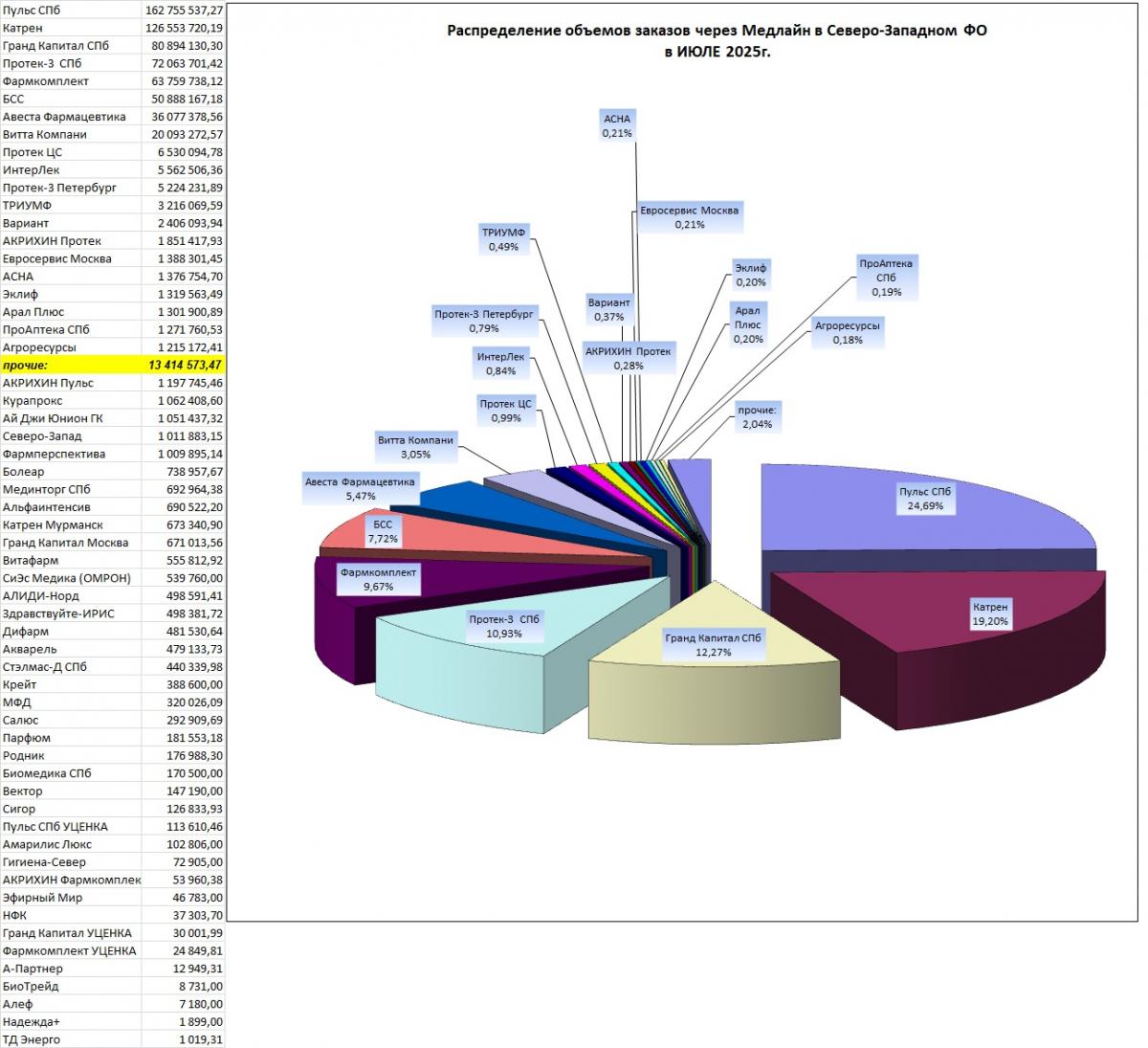1148x1048 pixels.
Task: Click the Курапрокс table cell
Action: pos(71,400)
